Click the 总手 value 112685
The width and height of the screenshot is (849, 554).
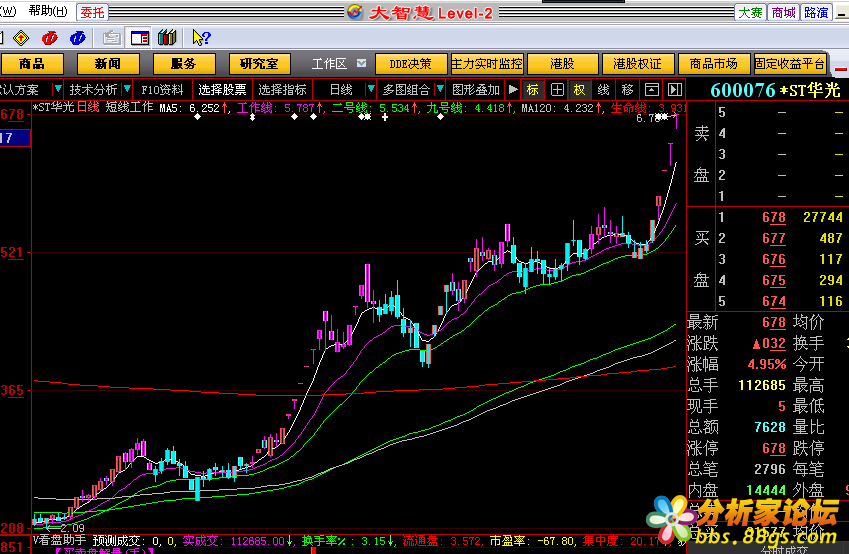(x=762, y=386)
